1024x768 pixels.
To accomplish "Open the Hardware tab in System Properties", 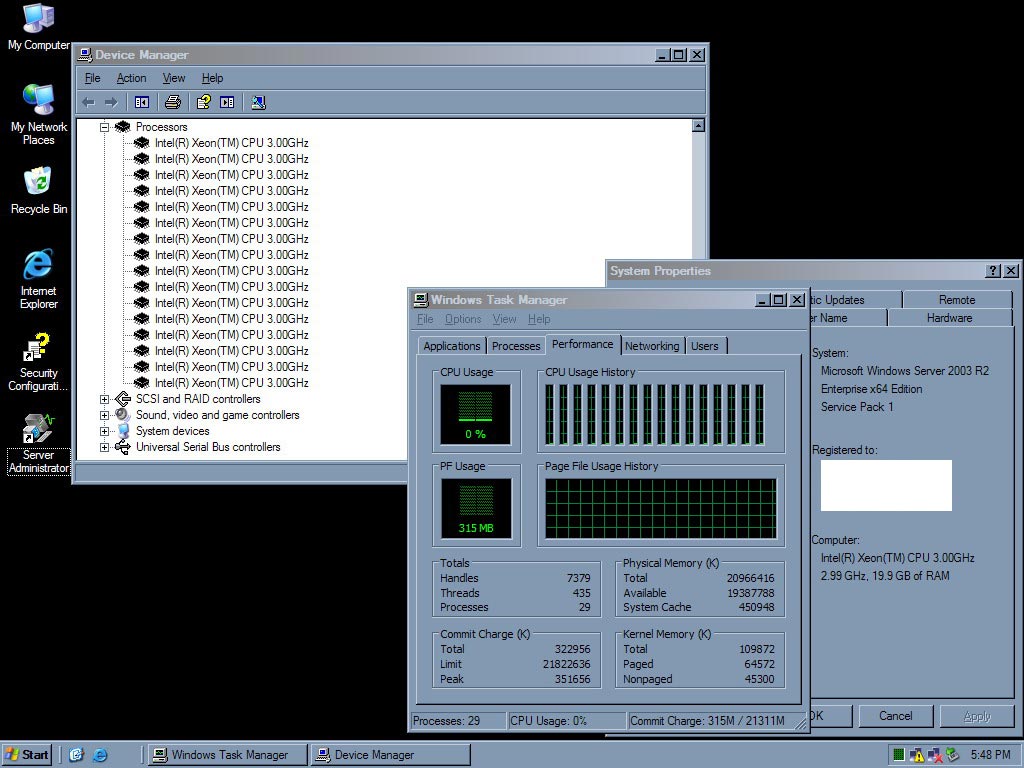I will point(950,318).
